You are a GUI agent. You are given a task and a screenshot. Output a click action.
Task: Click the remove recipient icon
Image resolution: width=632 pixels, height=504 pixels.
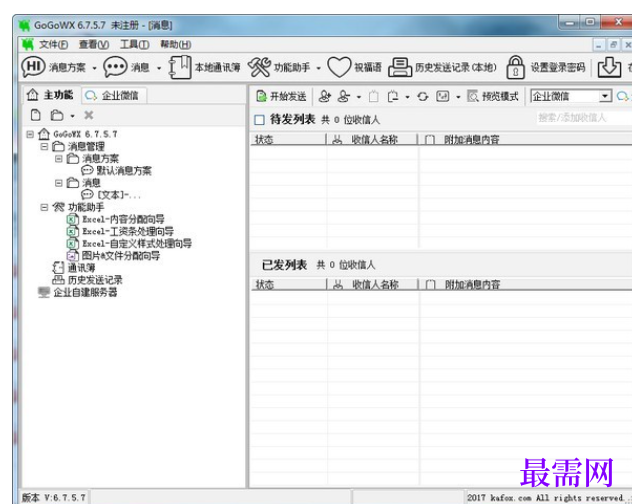coord(344,96)
